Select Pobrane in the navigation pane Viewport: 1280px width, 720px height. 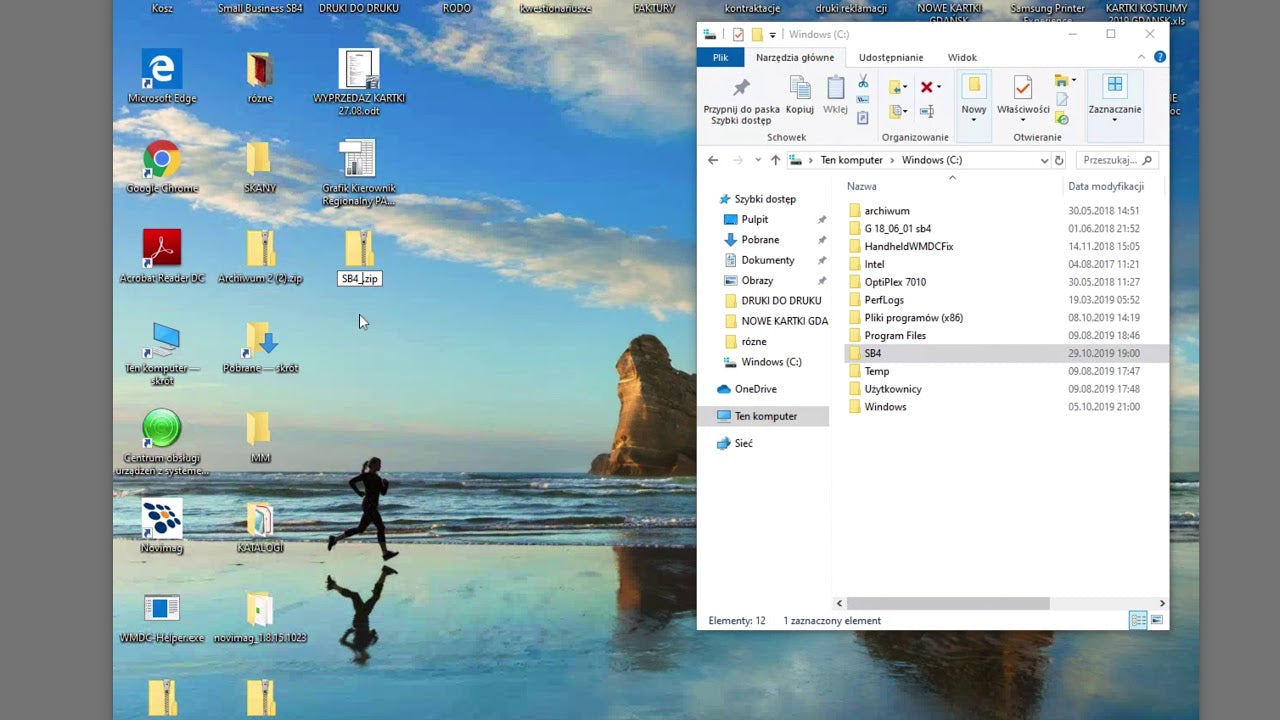[760, 240]
